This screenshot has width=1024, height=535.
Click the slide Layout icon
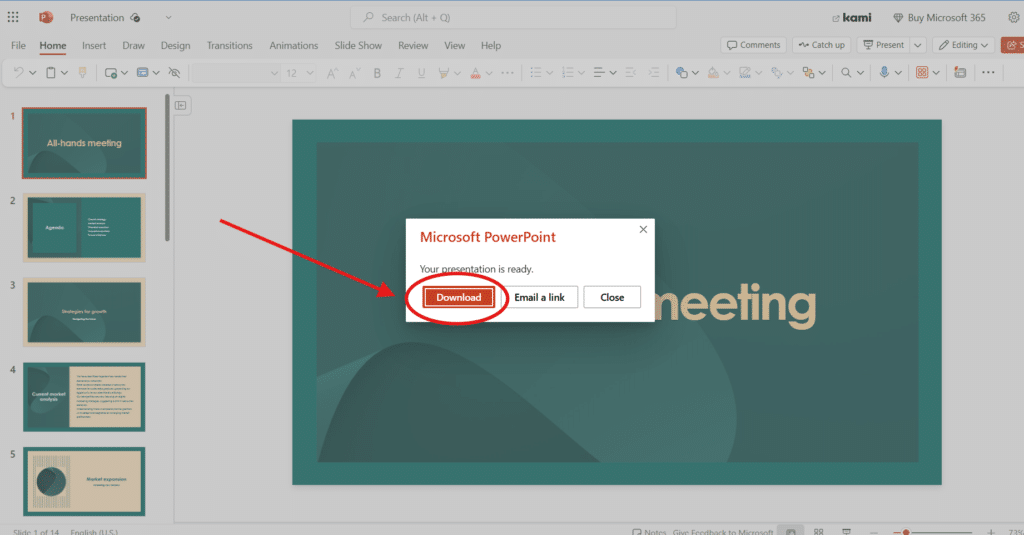tap(142, 73)
